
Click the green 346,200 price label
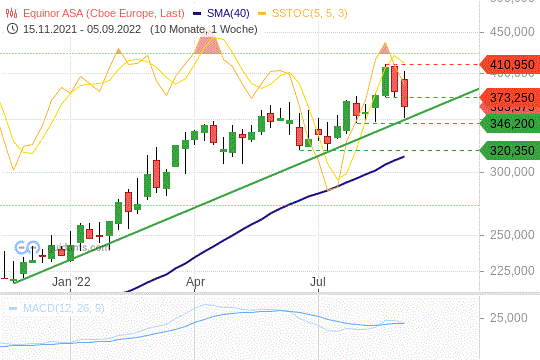click(x=510, y=123)
